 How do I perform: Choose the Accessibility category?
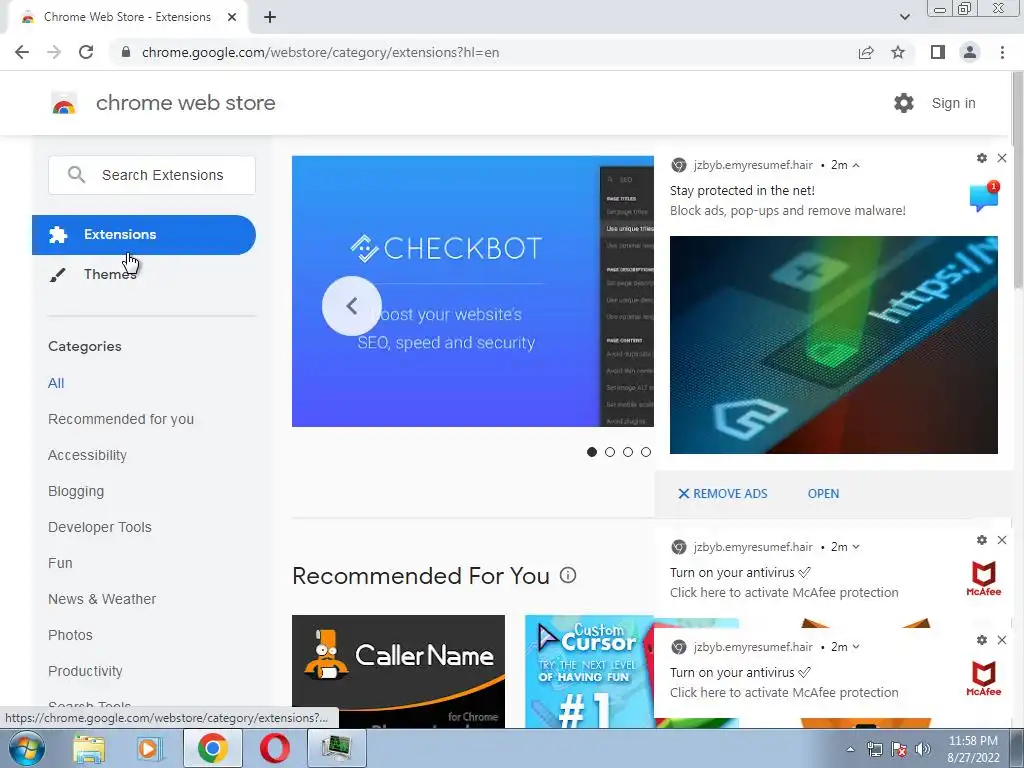[87, 455]
